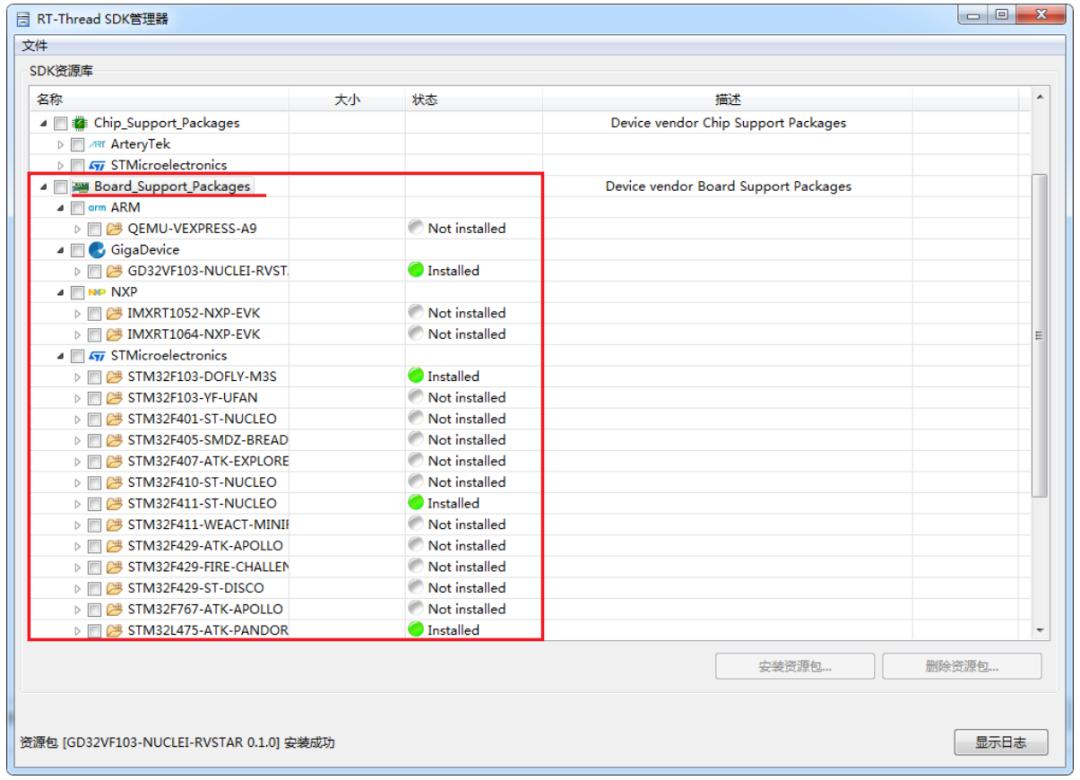
Task: Click the install success status message
Action: pyautogui.click(x=178, y=742)
